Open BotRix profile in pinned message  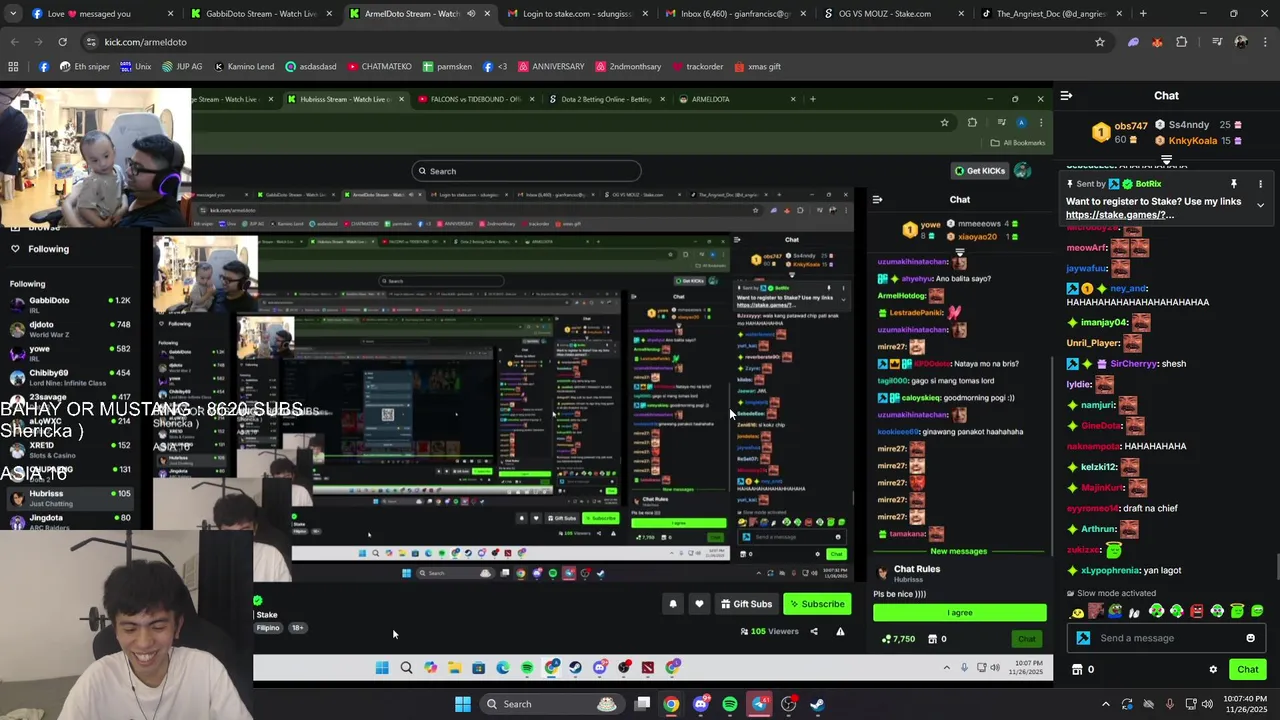point(1148,184)
